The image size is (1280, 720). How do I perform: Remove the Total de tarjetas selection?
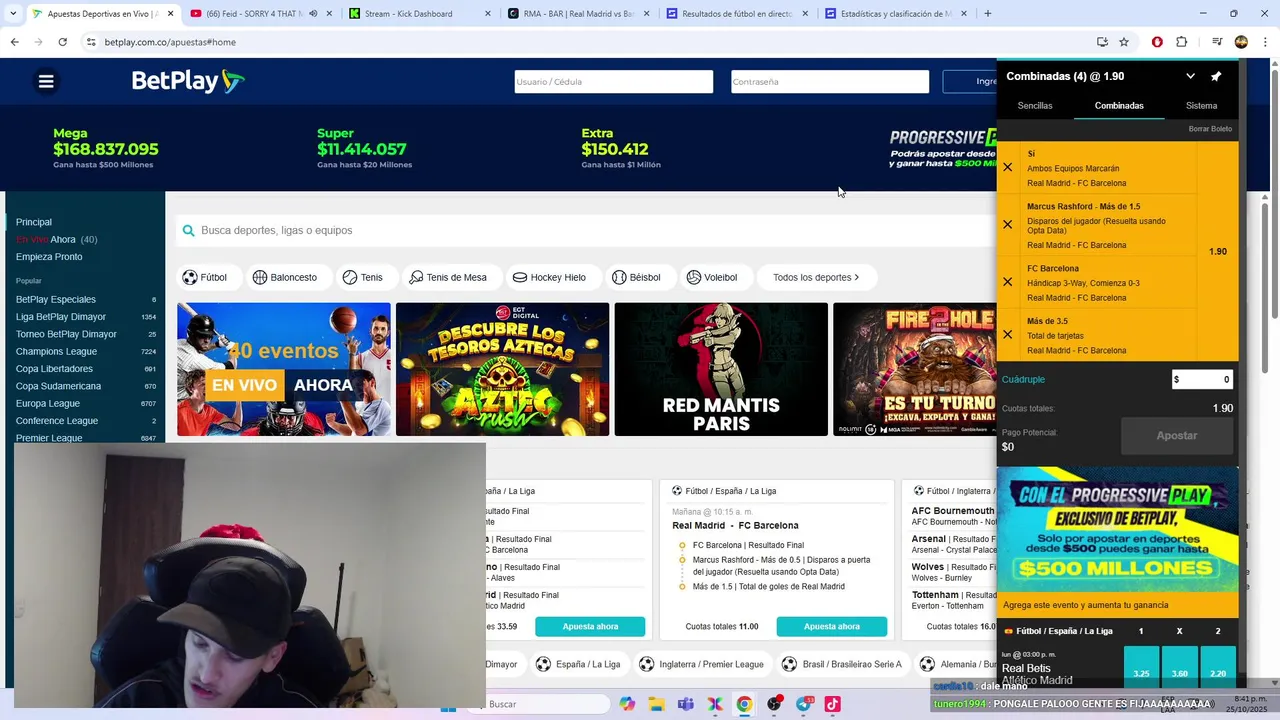pyautogui.click(x=1008, y=335)
